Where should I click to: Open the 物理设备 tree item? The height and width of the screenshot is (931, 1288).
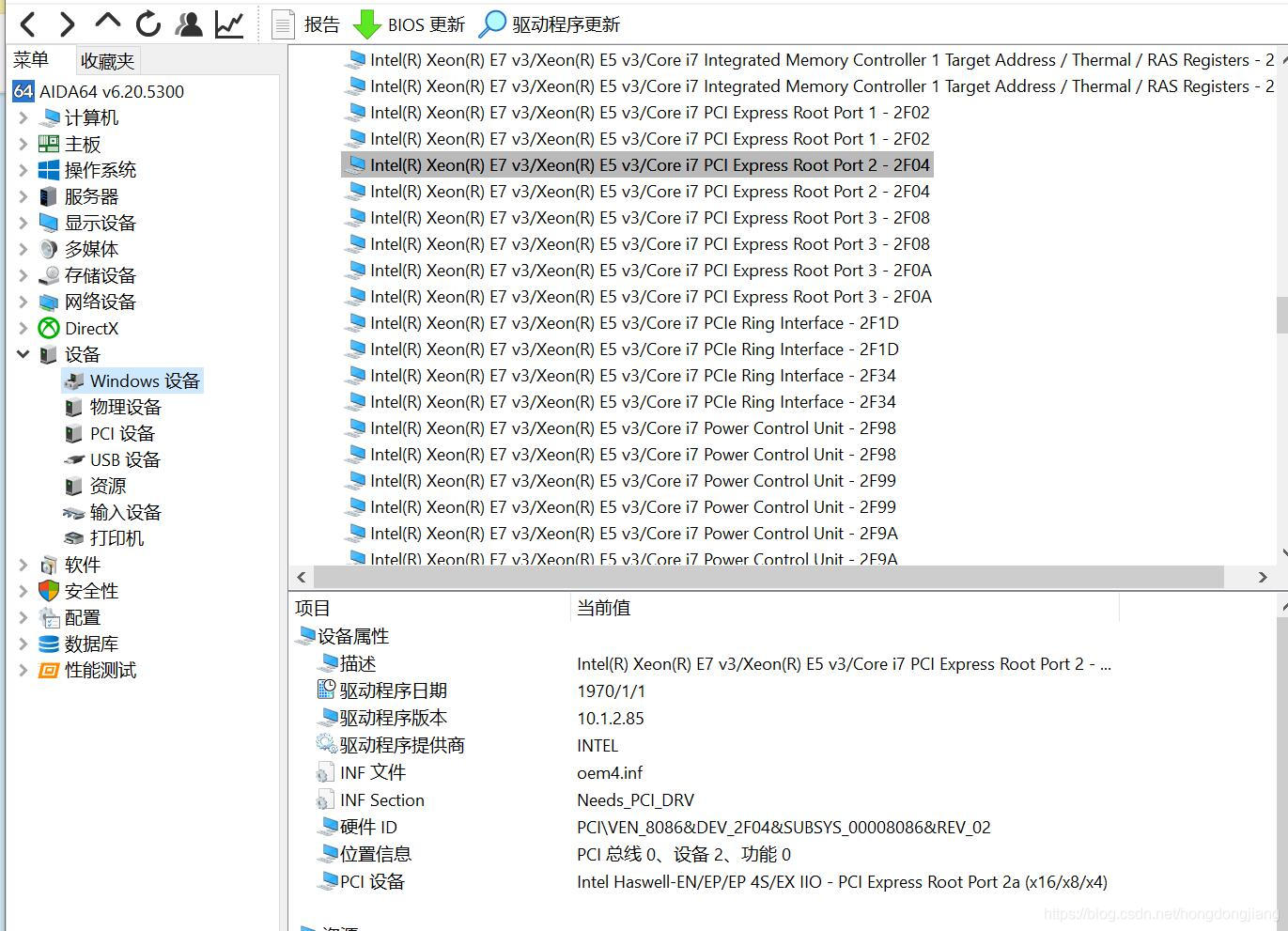click(x=113, y=407)
